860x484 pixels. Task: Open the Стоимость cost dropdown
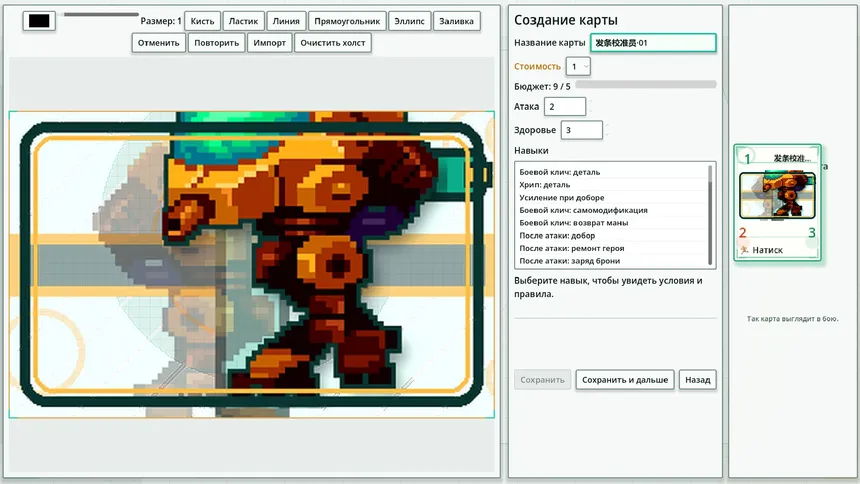(x=578, y=66)
